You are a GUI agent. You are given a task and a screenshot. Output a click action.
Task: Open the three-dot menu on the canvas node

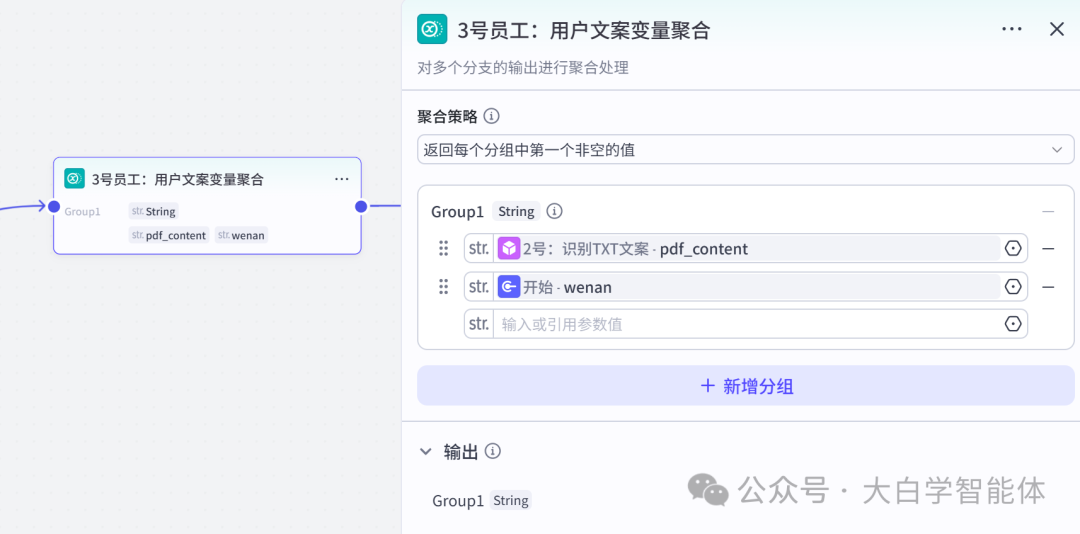click(342, 179)
